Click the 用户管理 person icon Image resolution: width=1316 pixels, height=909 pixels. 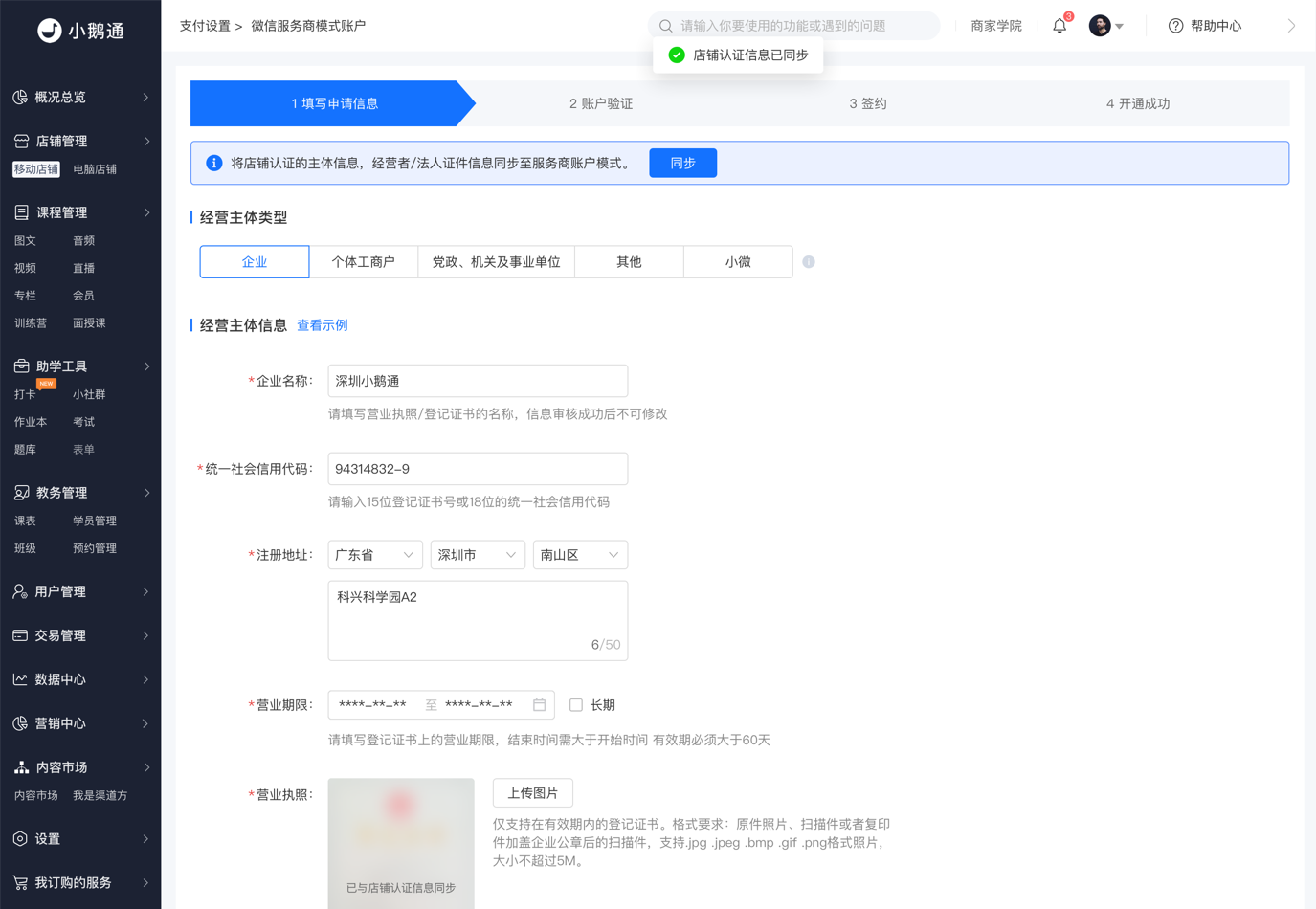pos(20,591)
